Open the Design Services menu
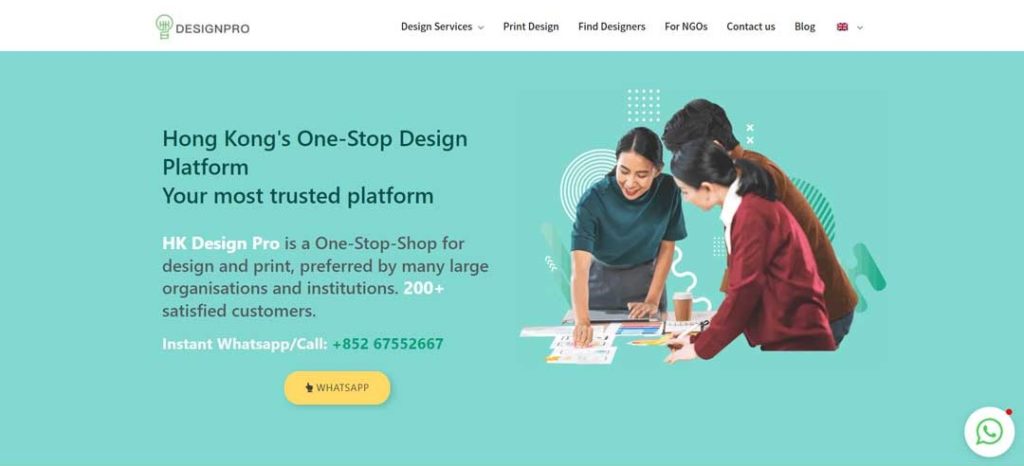Image resolution: width=1024 pixels, height=466 pixels. pos(436,27)
